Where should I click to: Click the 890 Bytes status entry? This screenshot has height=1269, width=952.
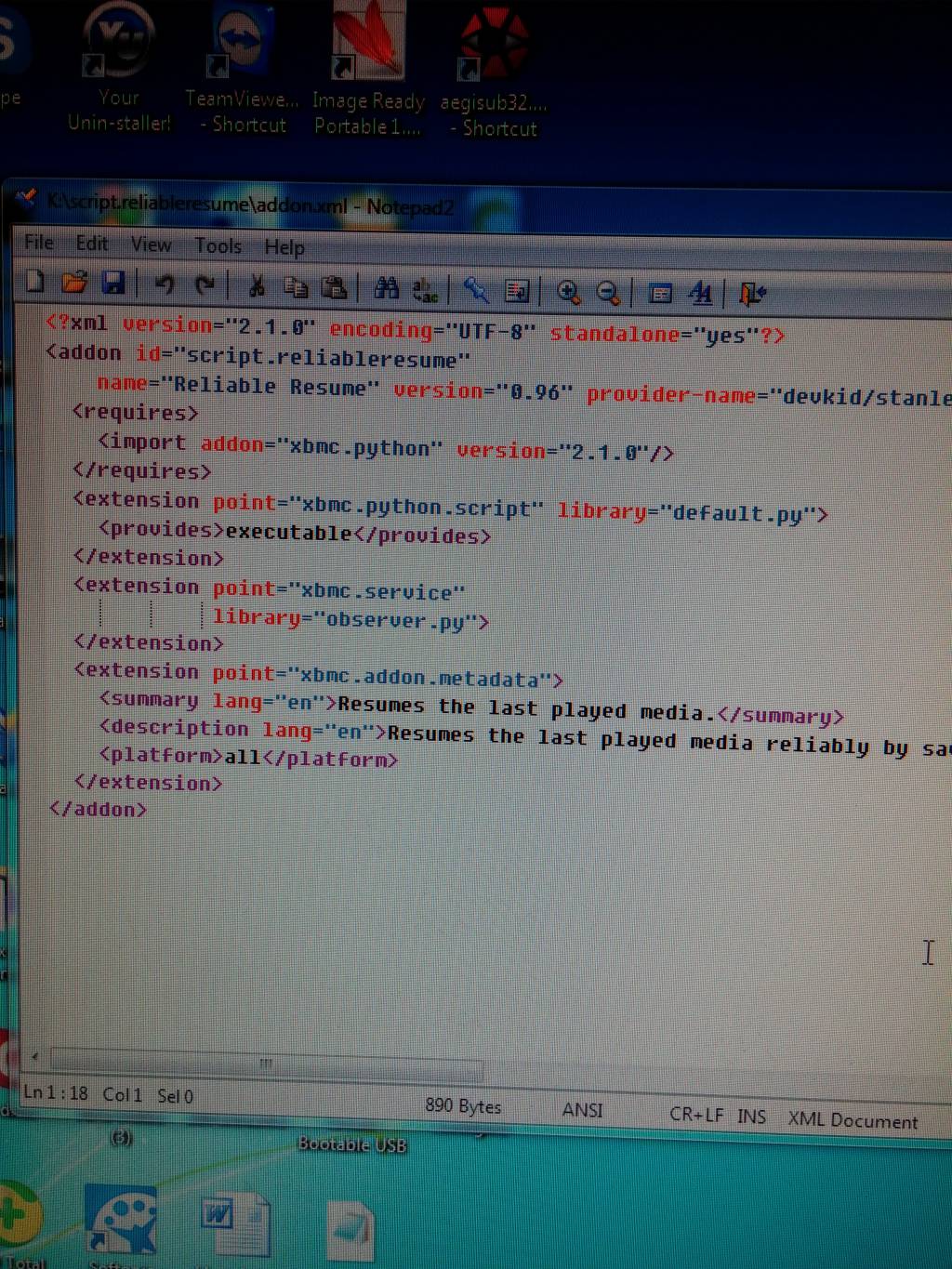[463, 1105]
